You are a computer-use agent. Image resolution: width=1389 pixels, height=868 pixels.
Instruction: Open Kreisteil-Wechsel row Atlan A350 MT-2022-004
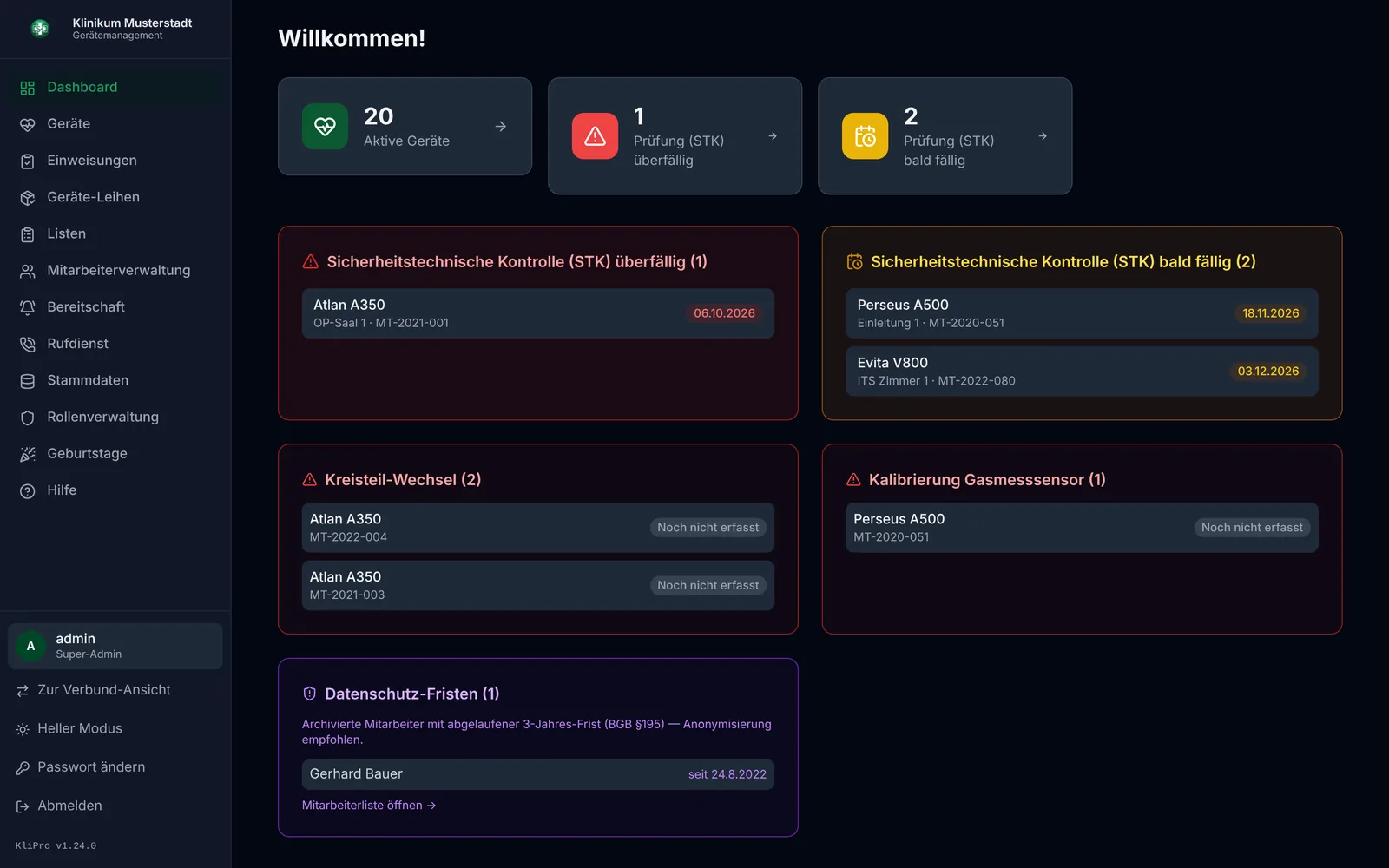tap(538, 528)
